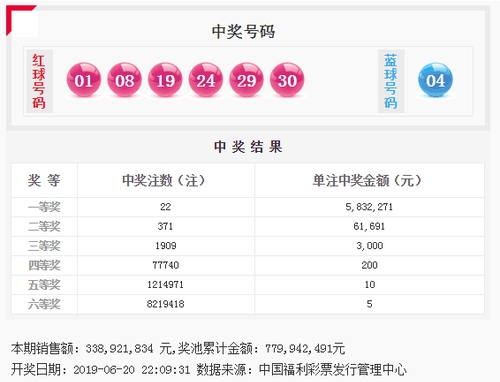Click the 中奖结果 heading

pos(248,147)
